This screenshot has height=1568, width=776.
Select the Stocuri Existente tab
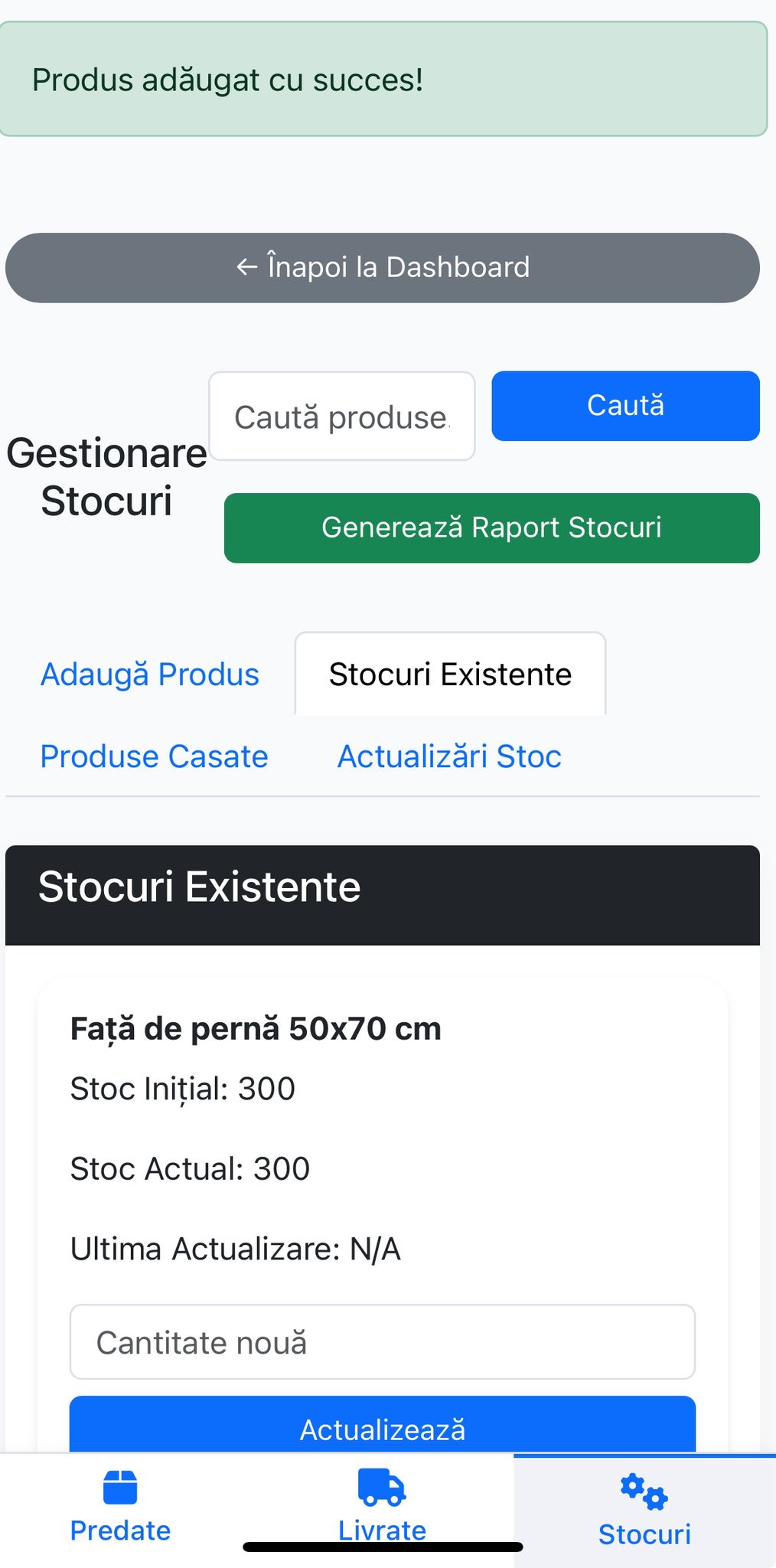pyautogui.click(x=450, y=675)
